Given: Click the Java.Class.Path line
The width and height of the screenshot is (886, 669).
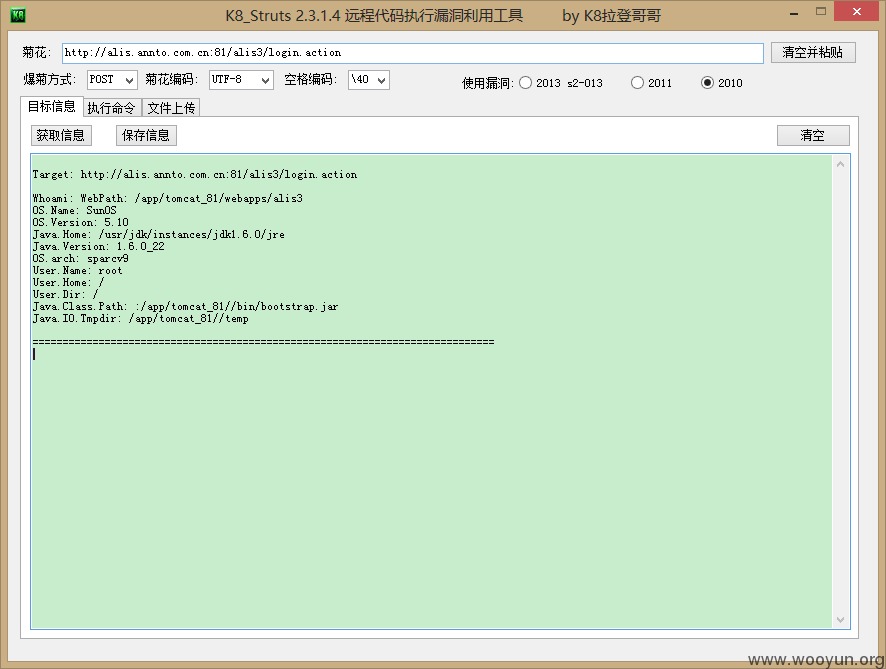Looking at the screenshot, I should point(185,306).
